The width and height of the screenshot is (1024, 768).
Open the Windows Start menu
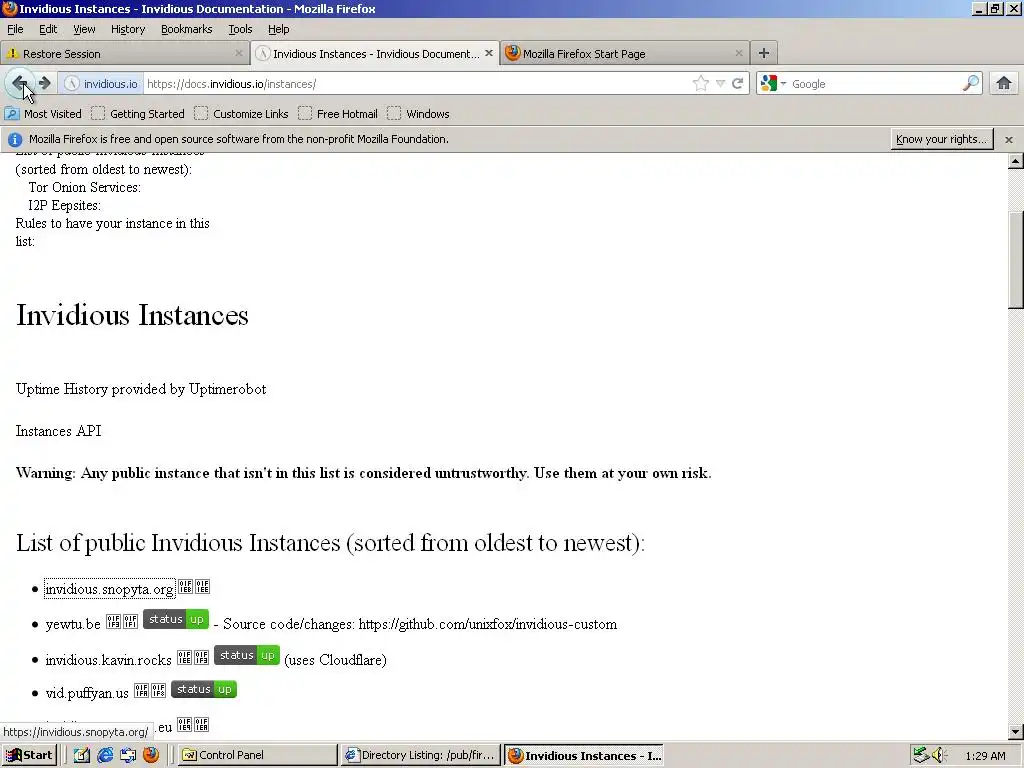pyautogui.click(x=29, y=755)
